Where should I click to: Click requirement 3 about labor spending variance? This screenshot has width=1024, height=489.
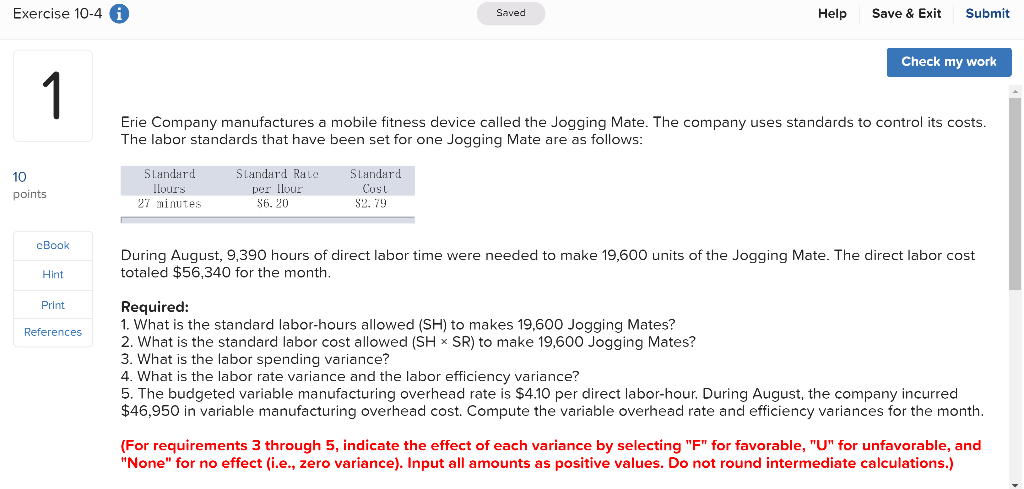(x=255, y=359)
